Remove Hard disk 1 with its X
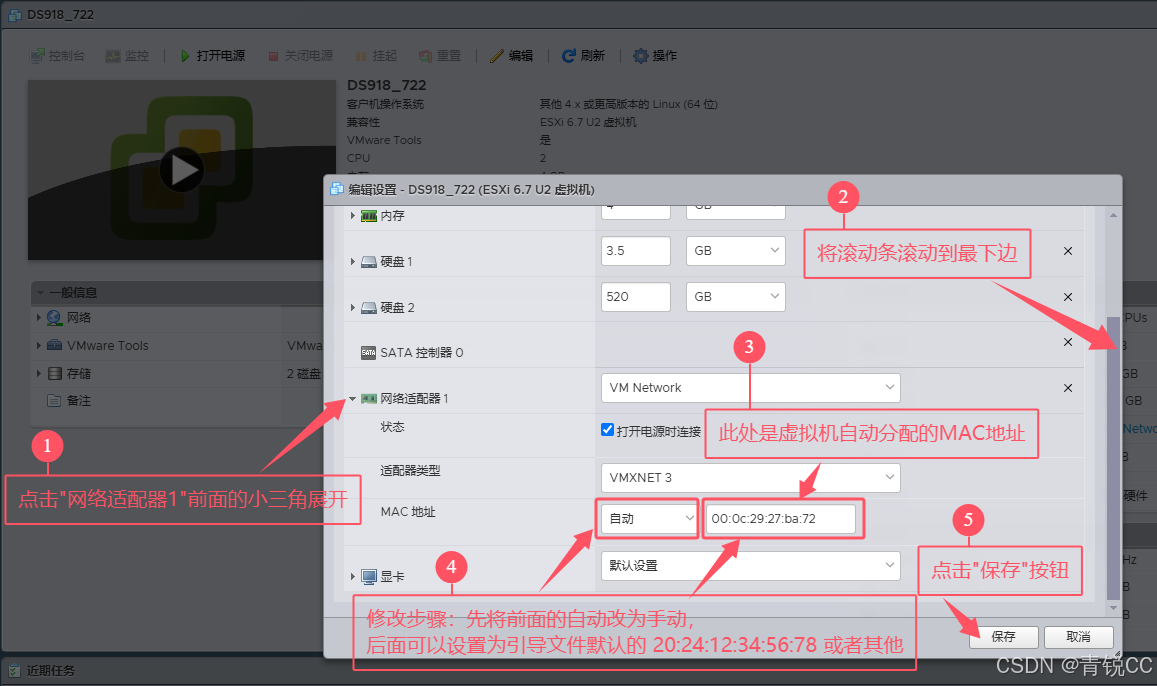This screenshot has height=686, width=1157. (x=1068, y=251)
